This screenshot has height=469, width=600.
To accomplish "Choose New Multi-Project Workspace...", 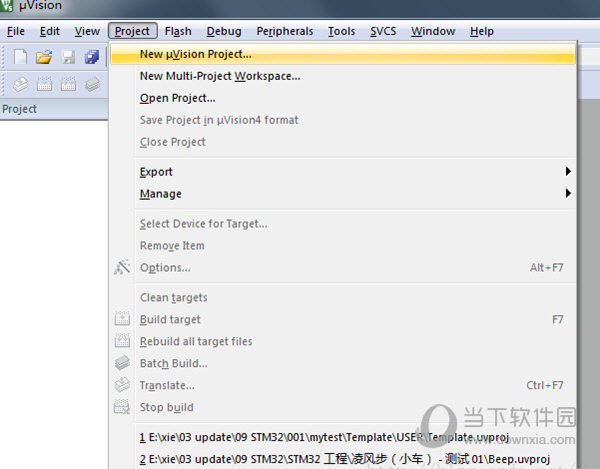I will pyautogui.click(x=342, y=76).
